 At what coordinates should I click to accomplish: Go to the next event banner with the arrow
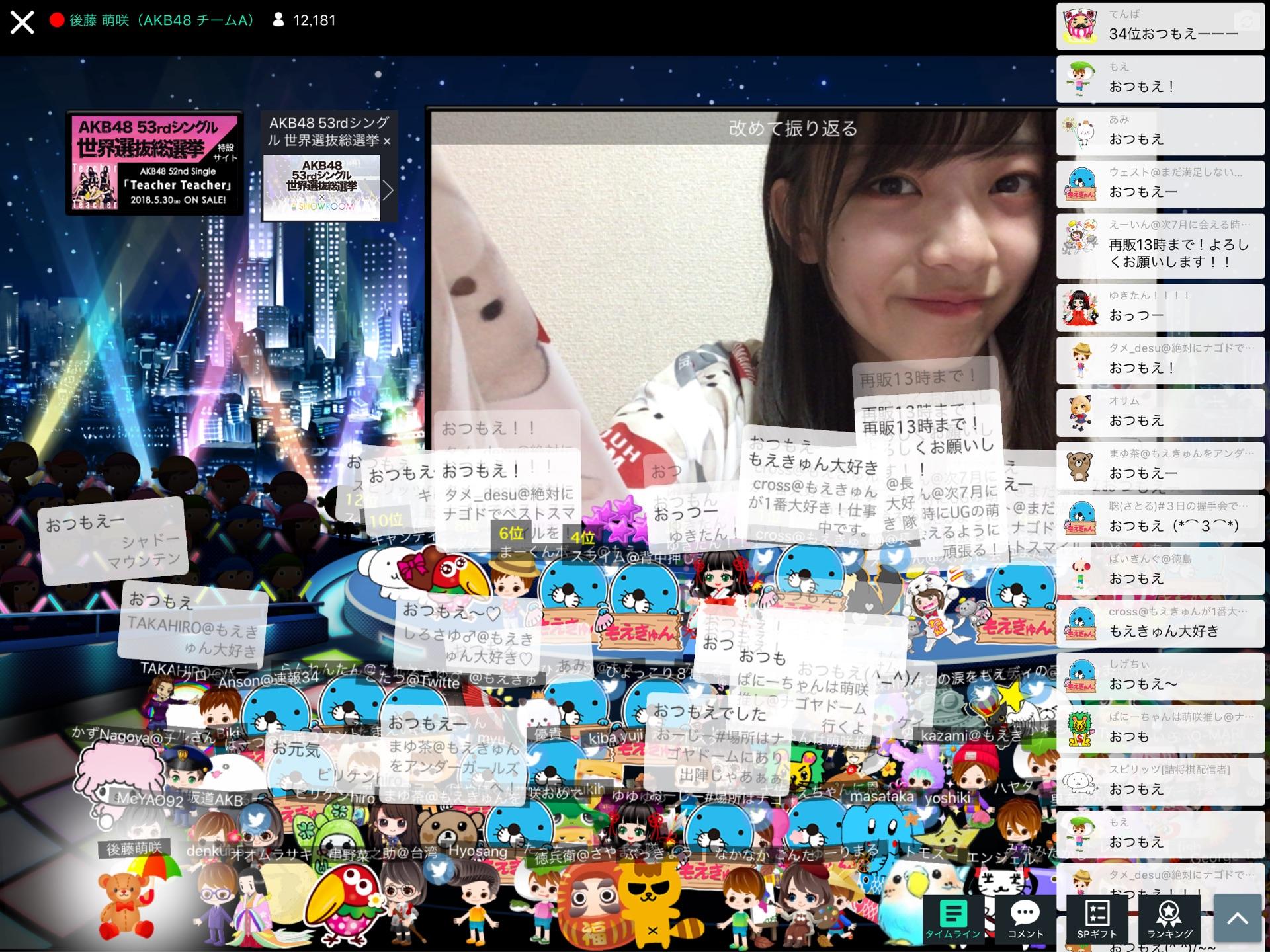click(389, 190)
